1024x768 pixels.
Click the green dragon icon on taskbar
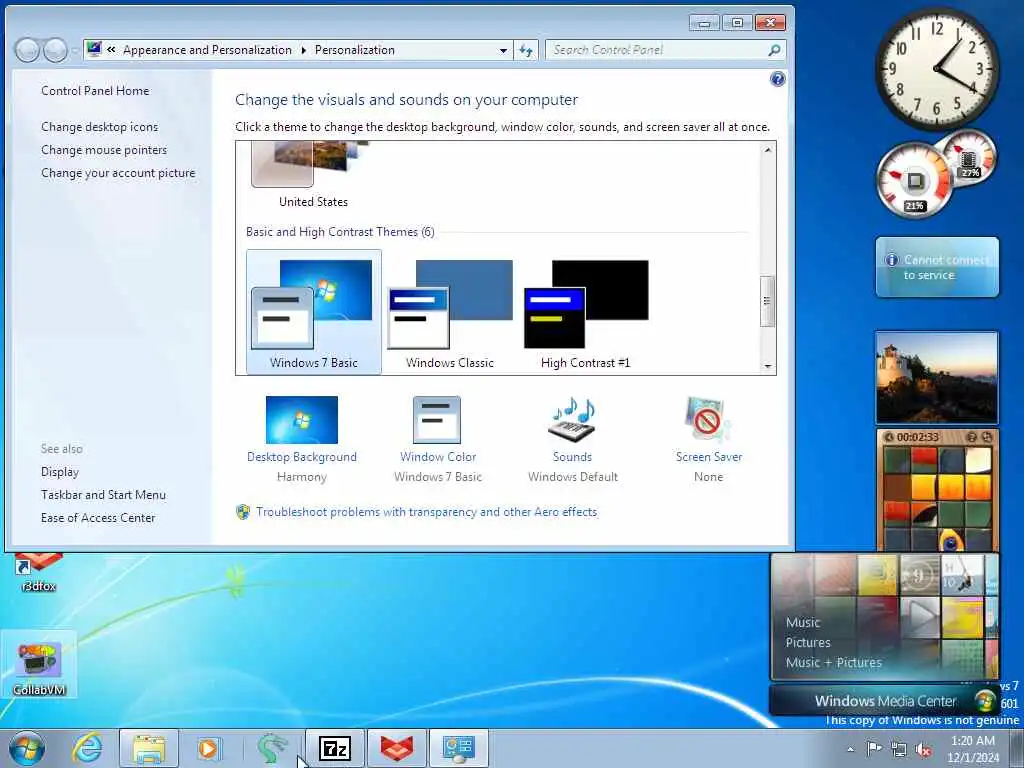(272, 748)
